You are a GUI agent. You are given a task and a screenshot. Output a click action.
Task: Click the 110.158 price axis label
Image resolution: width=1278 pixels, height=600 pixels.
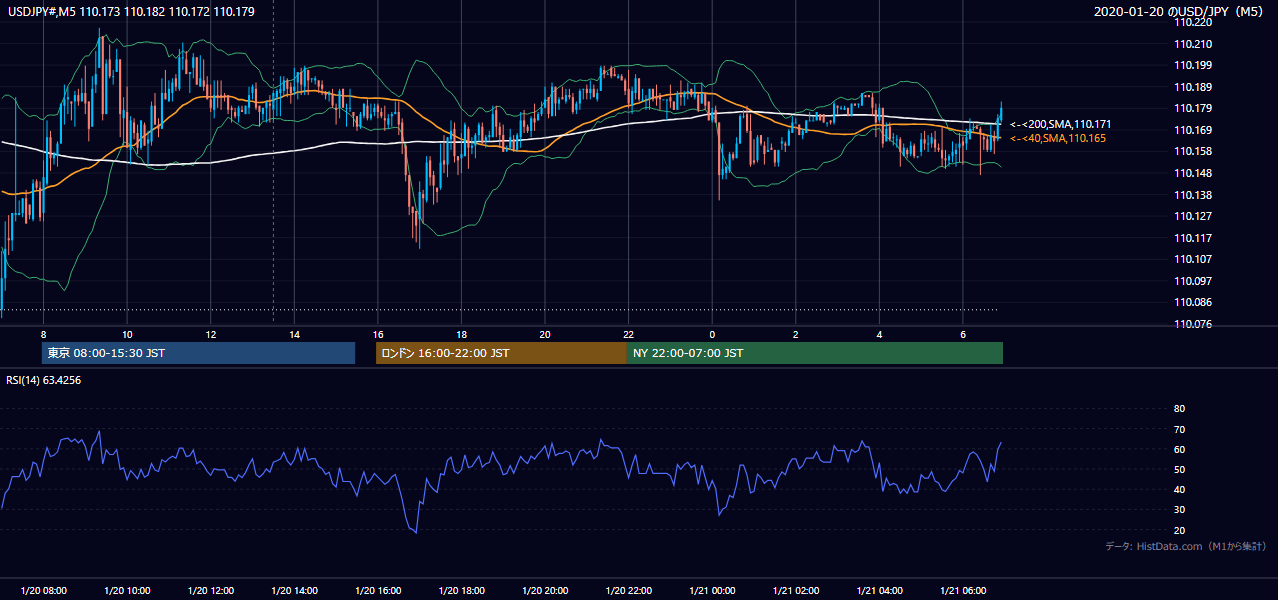point(1193,151)
